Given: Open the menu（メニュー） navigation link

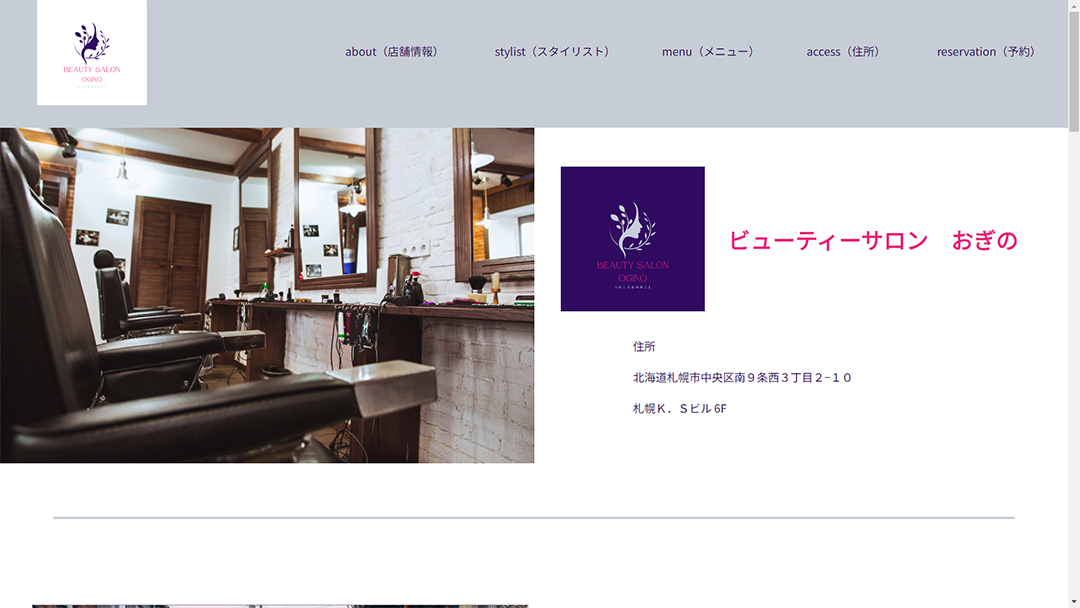Looking at the screenshot, I should click(x=710, y=52).
